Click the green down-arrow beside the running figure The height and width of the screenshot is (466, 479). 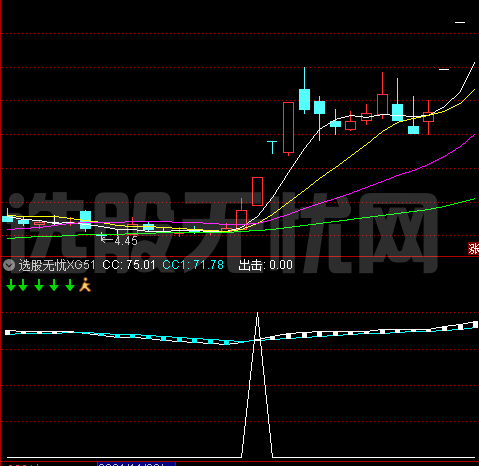[x=70, y=285]
